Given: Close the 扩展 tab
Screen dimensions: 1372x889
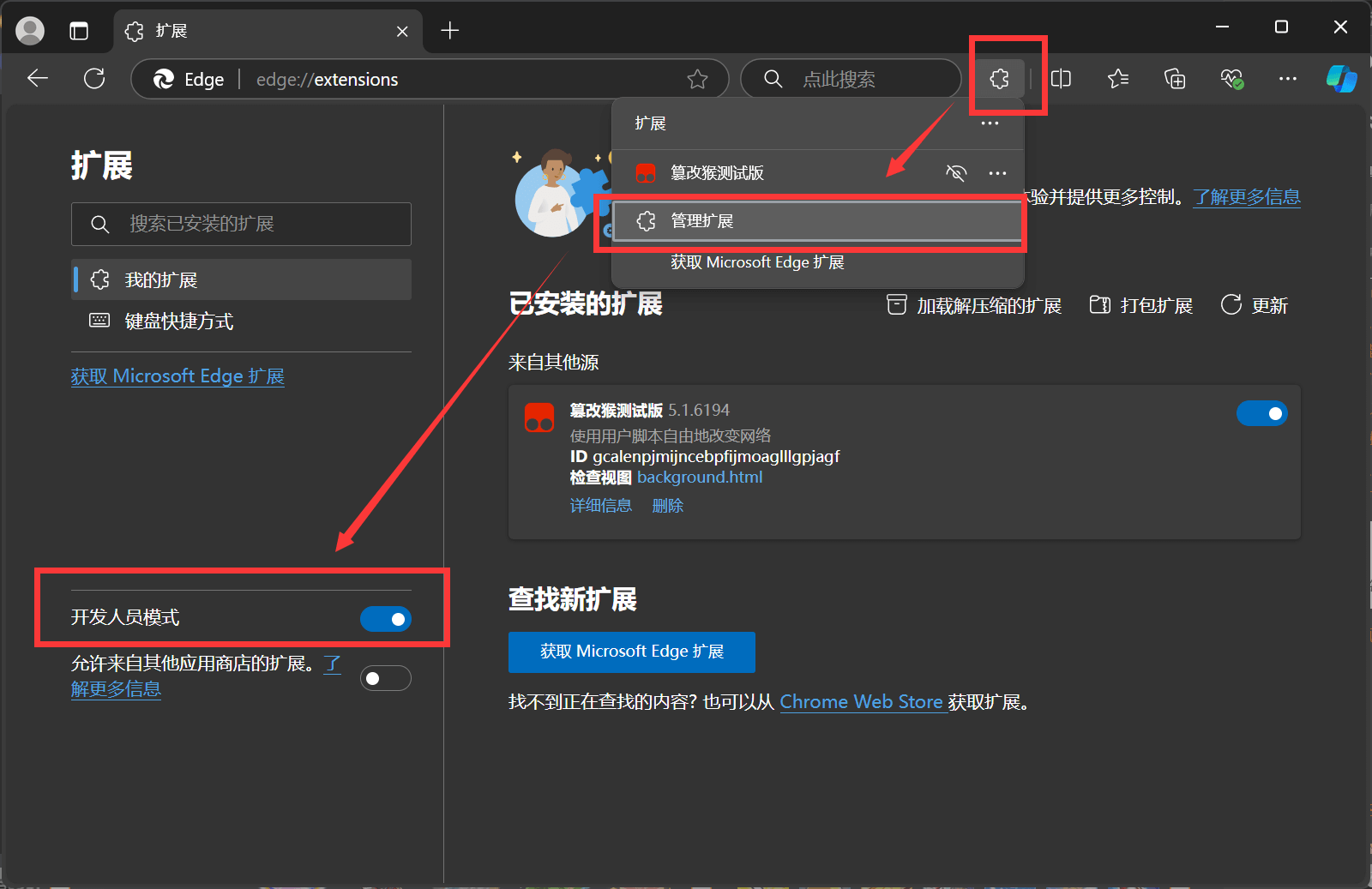Looking at the screenshot, I should point(402,31).
